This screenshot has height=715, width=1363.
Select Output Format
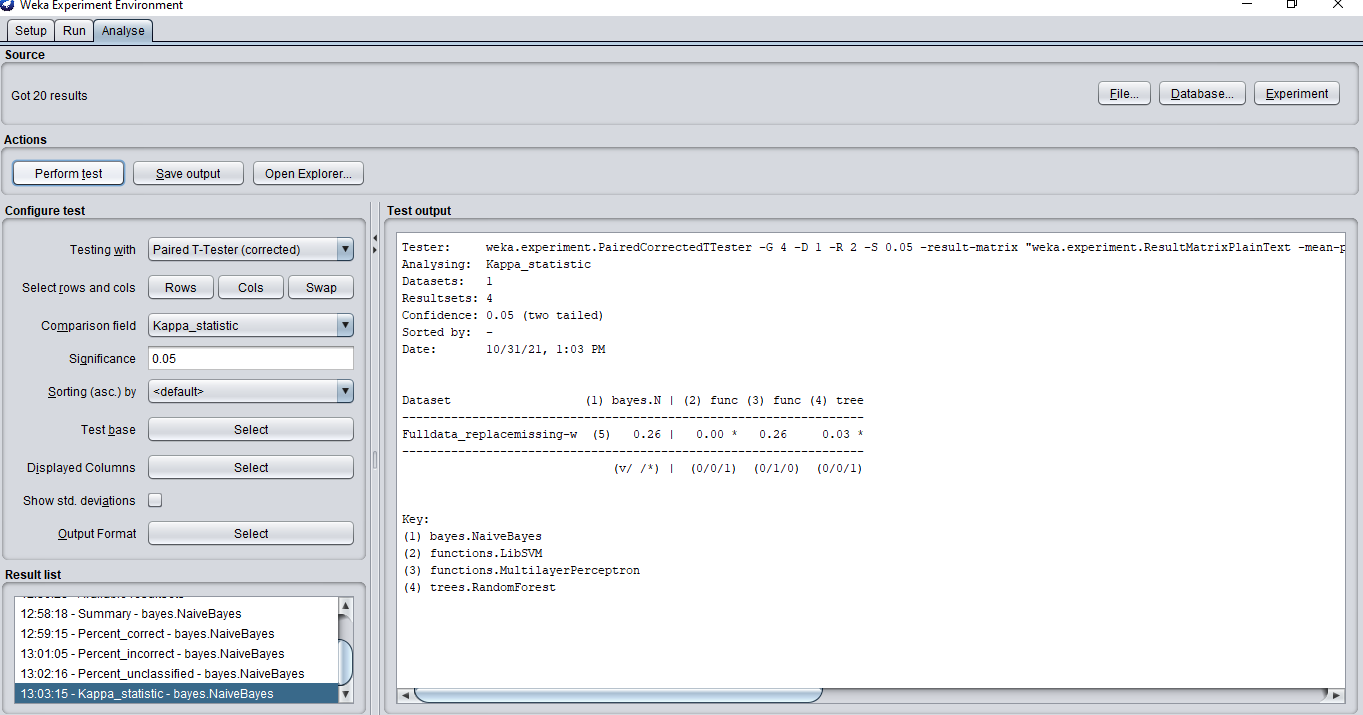251,534
